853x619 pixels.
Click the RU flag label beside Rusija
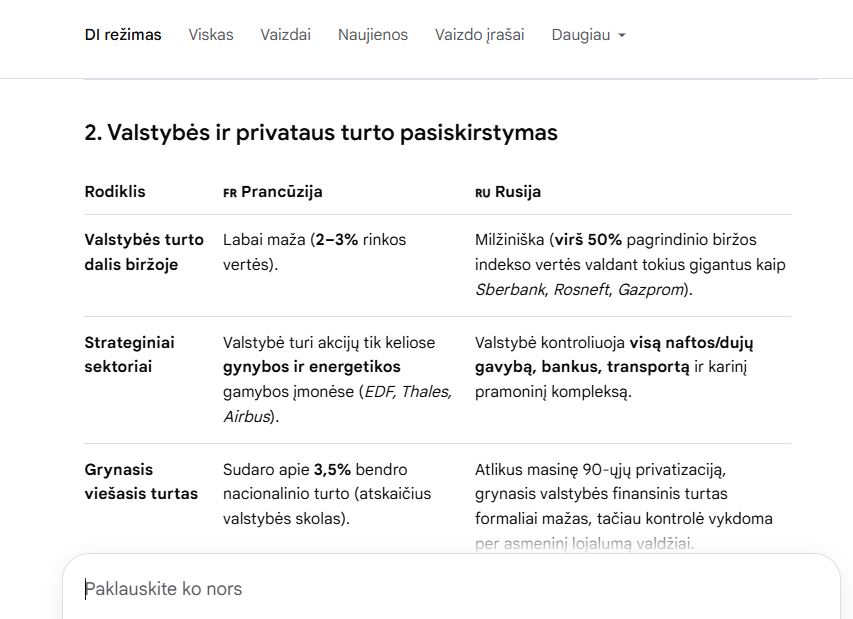pos(483,193)
